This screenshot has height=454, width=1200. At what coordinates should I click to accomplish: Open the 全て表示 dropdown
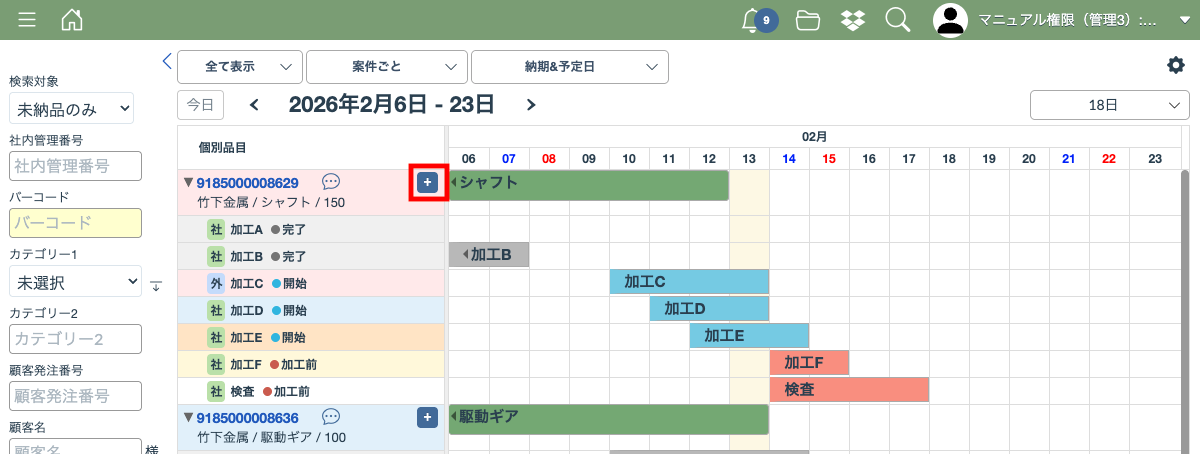tap(240, 67)
